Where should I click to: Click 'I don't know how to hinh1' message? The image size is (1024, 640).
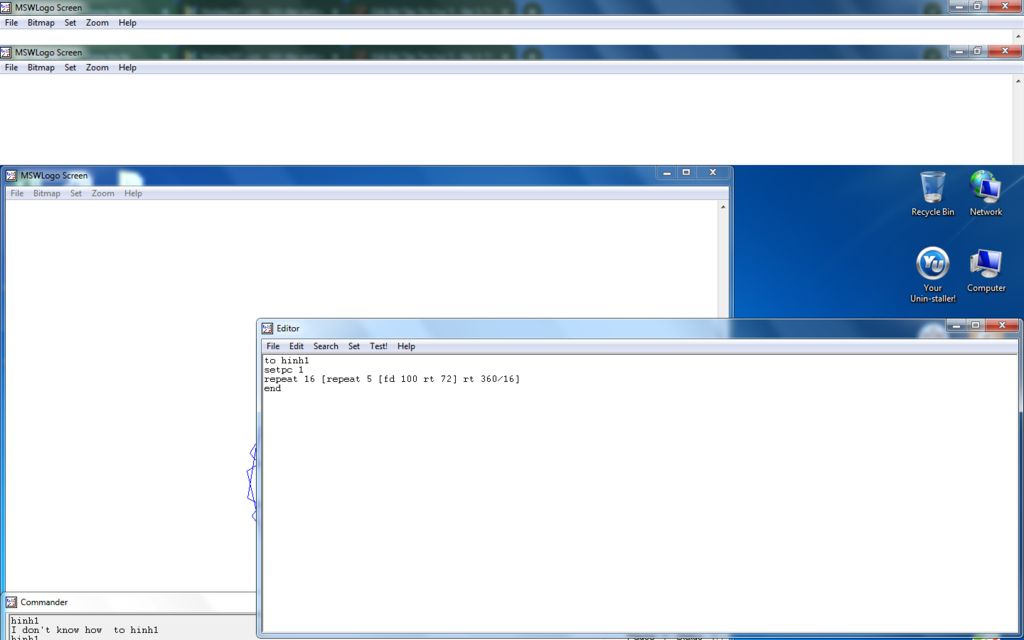[84, 630]
